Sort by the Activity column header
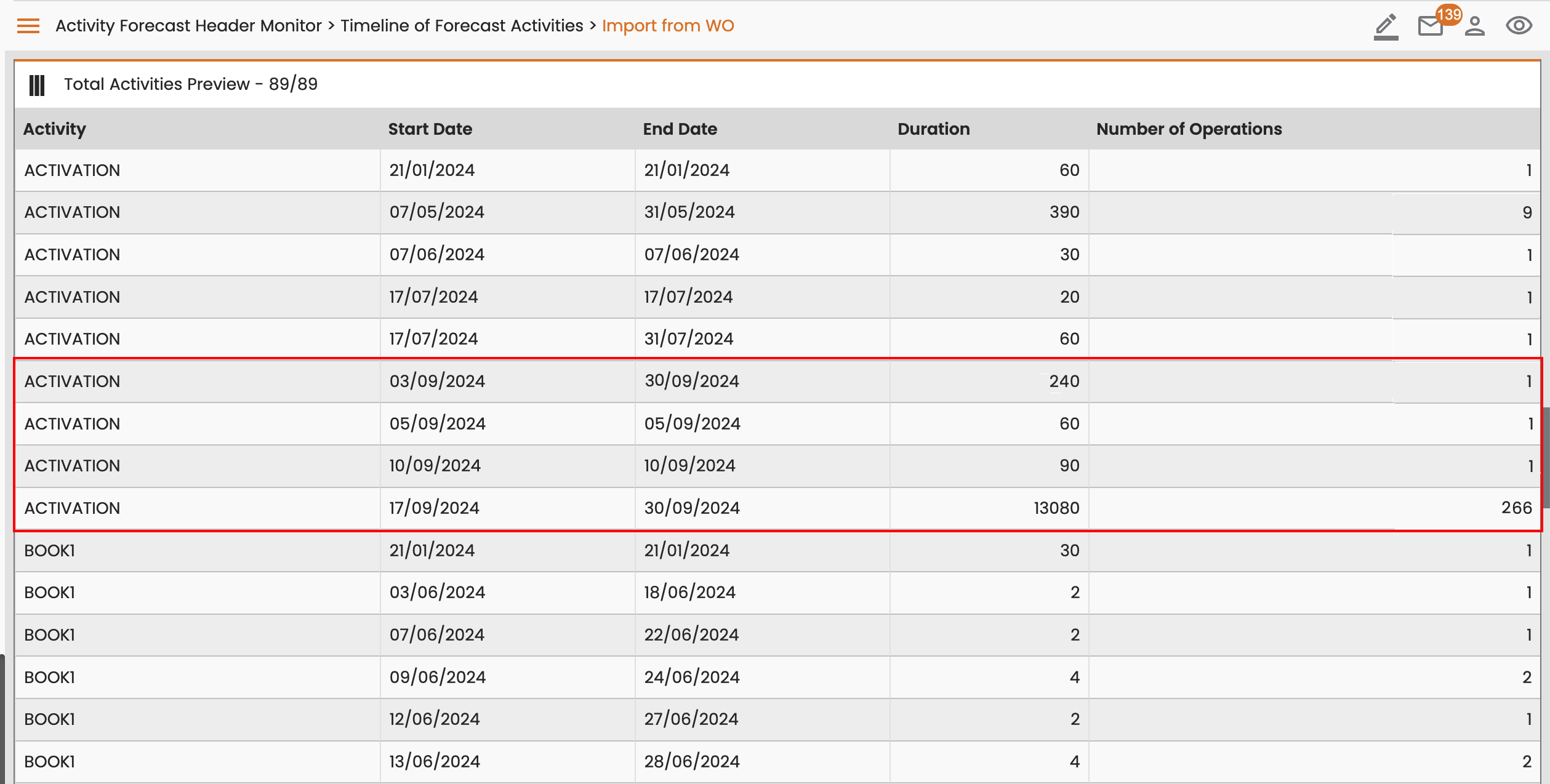1550x784 pixels. pyautogui.click(x=55, y=129)
